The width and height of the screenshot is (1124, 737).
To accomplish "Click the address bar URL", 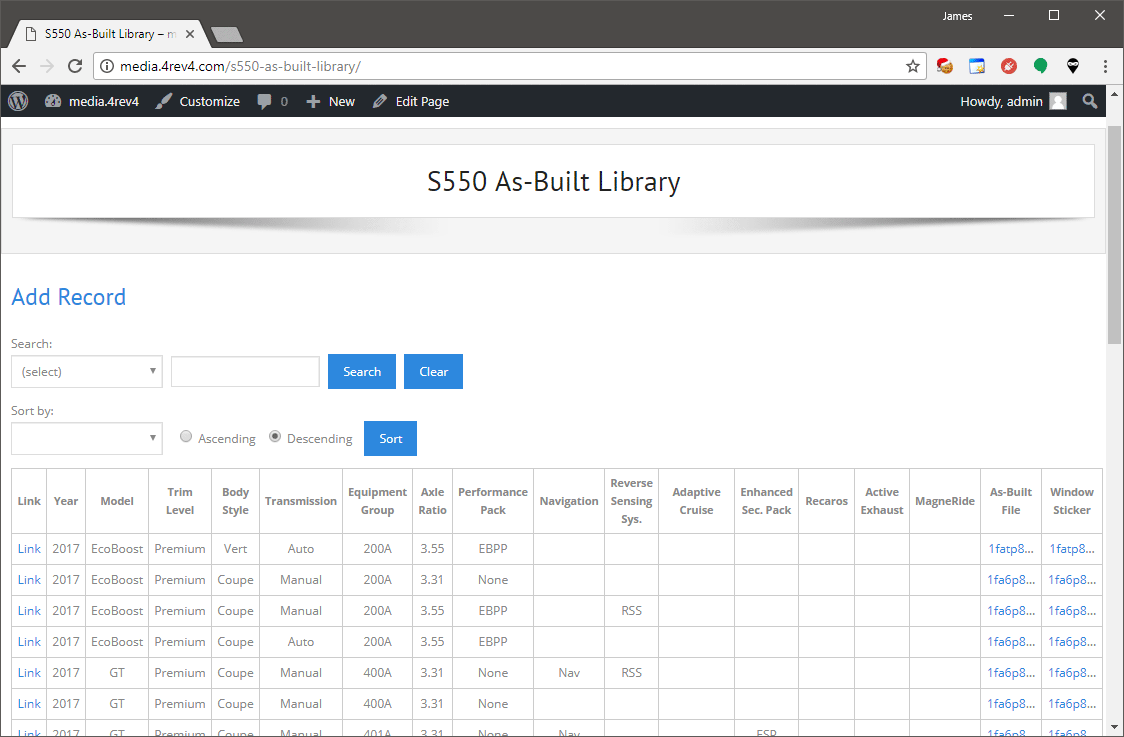I will click(x=240, y=66).
